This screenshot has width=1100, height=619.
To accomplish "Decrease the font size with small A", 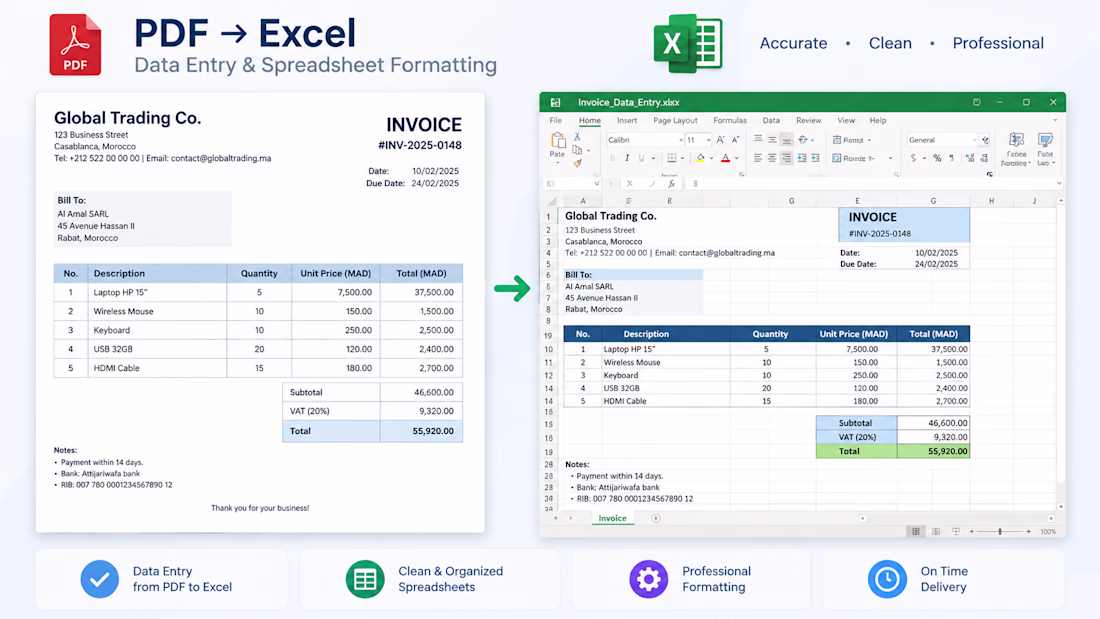I will (x=736, y=140).
